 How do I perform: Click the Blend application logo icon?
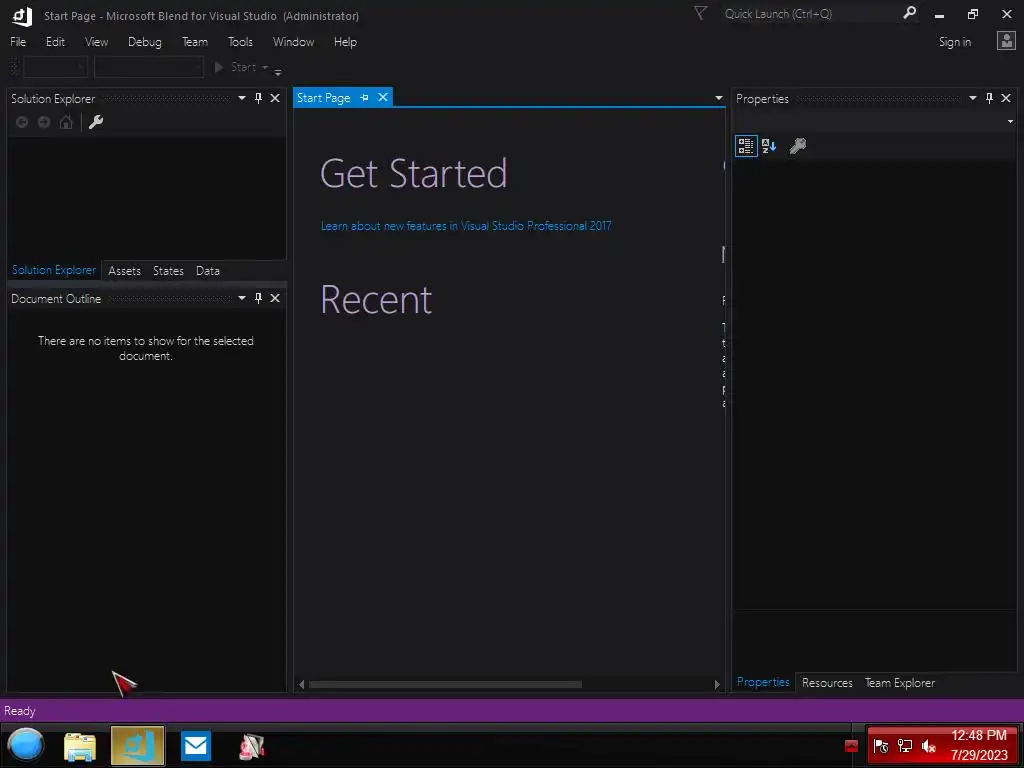22,16
